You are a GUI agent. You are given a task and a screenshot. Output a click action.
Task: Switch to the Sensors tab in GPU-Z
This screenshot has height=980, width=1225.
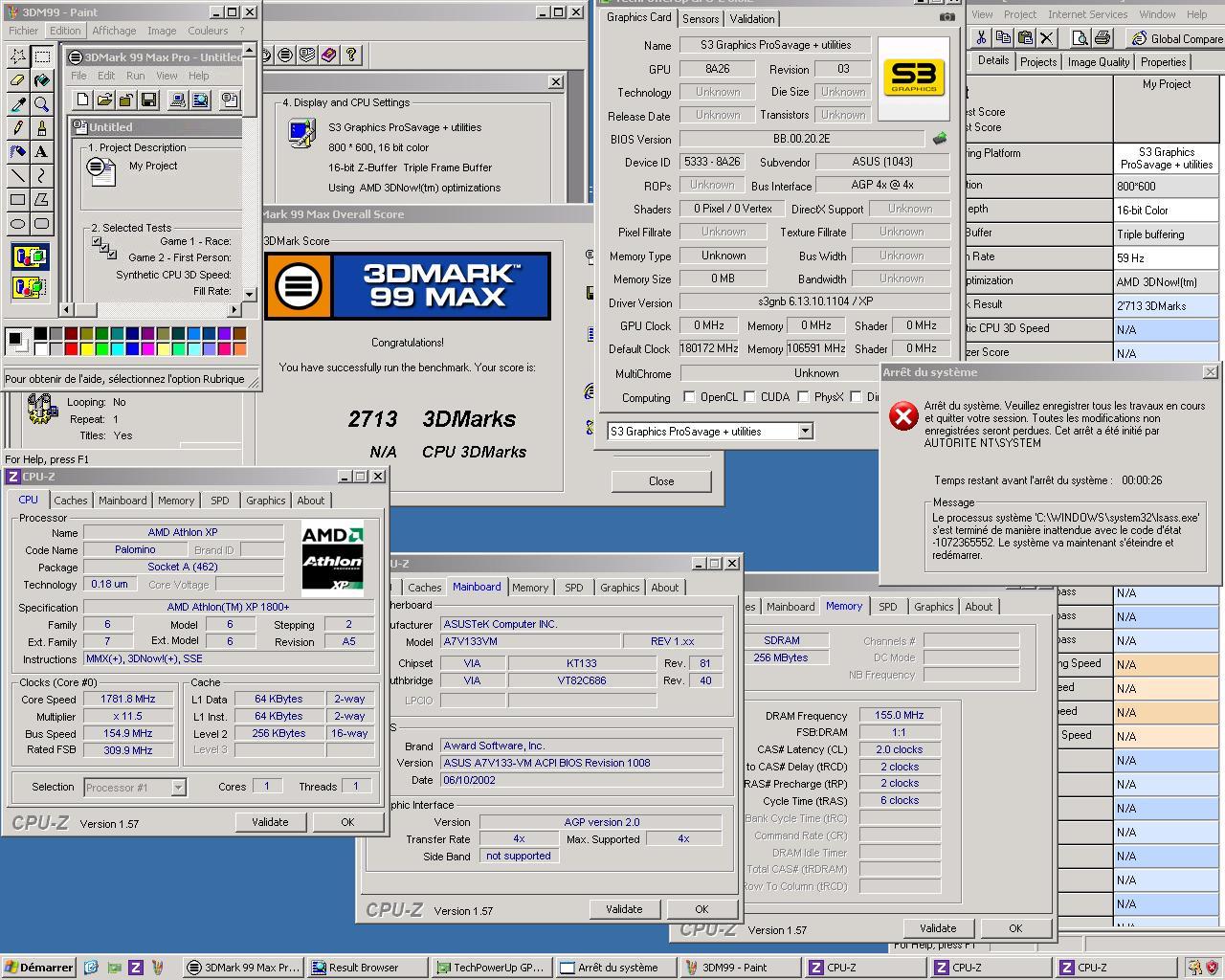coord(700,18)
